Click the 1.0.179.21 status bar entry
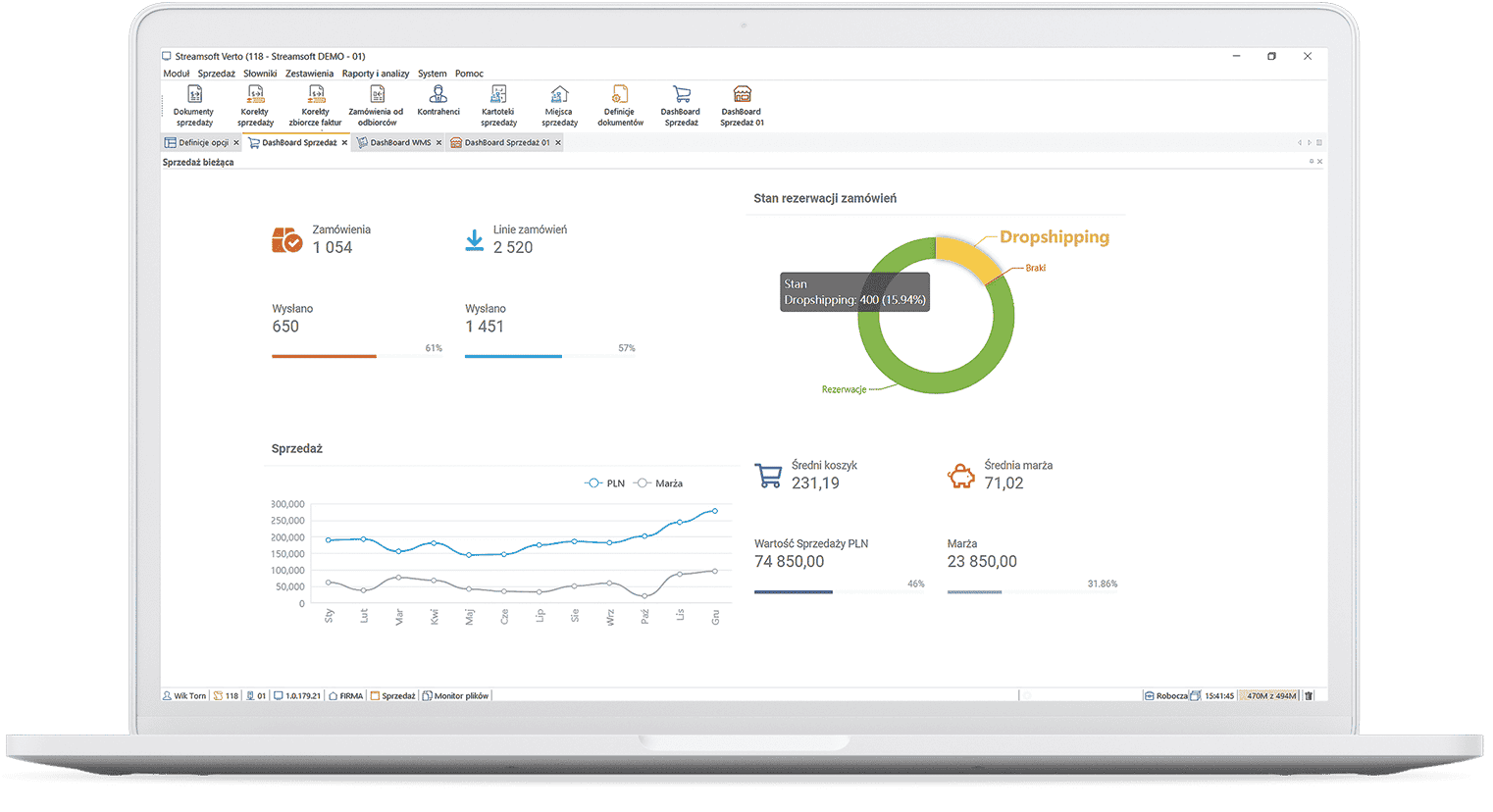Image resolution: width=1493 pixels, height=812 pixels. click(x=298, y=696)
